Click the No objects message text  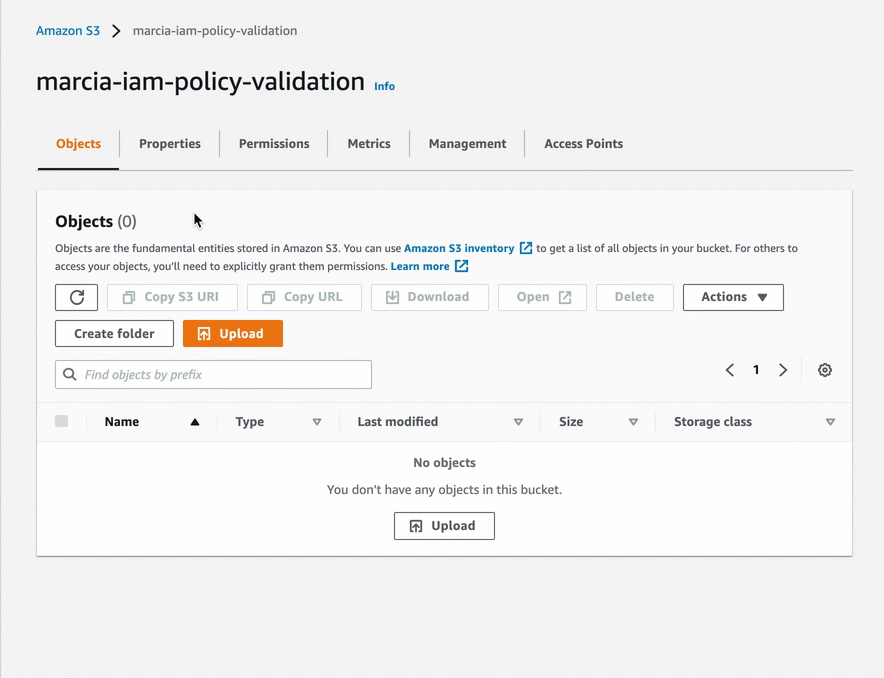(444, 463)
